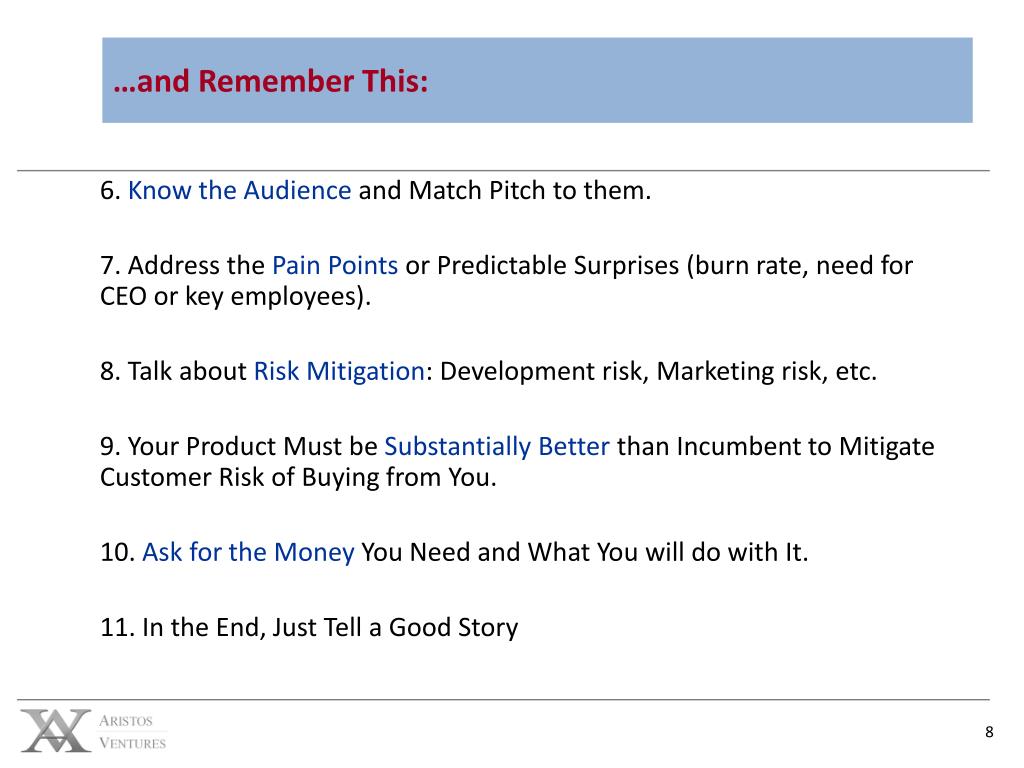Click 'CEO or key employees' text line
The width and height of the screenshot is (1024, 768).
(x=236, y=296)
